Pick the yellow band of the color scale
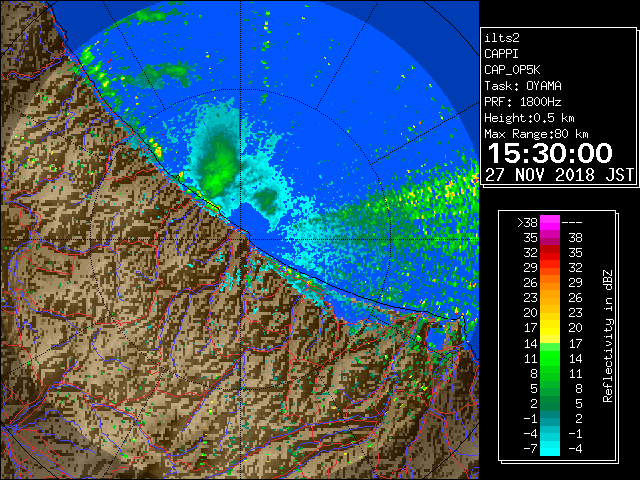Viewport: 640px width, 480px height. pyautogui.click(x=550, y=328)
